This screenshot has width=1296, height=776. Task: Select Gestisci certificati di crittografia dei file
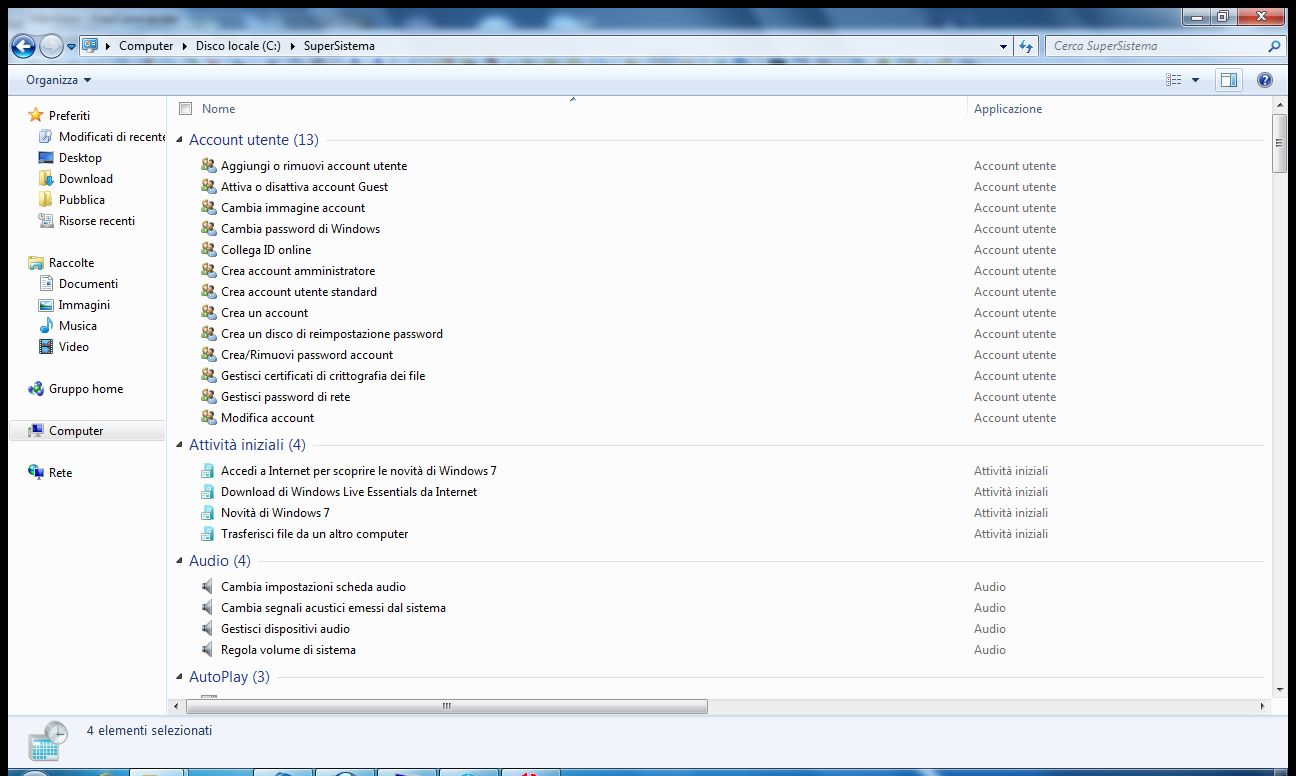pyautogui.click(x=323, y=376)
